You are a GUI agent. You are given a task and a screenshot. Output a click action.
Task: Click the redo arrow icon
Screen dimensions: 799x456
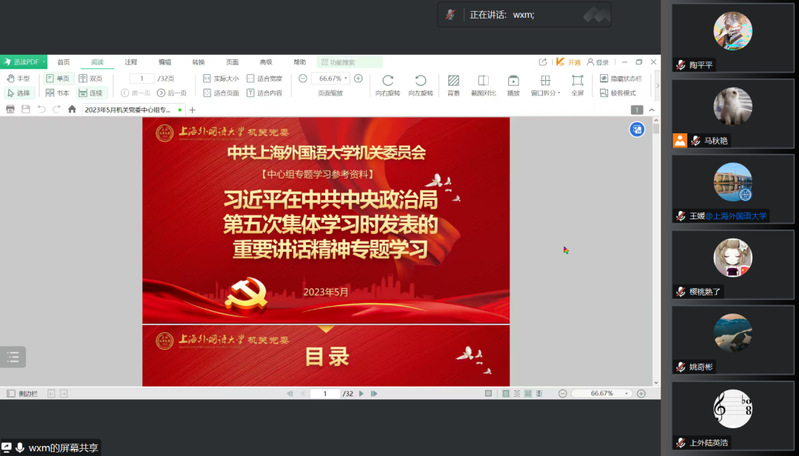tap(57, 109)
